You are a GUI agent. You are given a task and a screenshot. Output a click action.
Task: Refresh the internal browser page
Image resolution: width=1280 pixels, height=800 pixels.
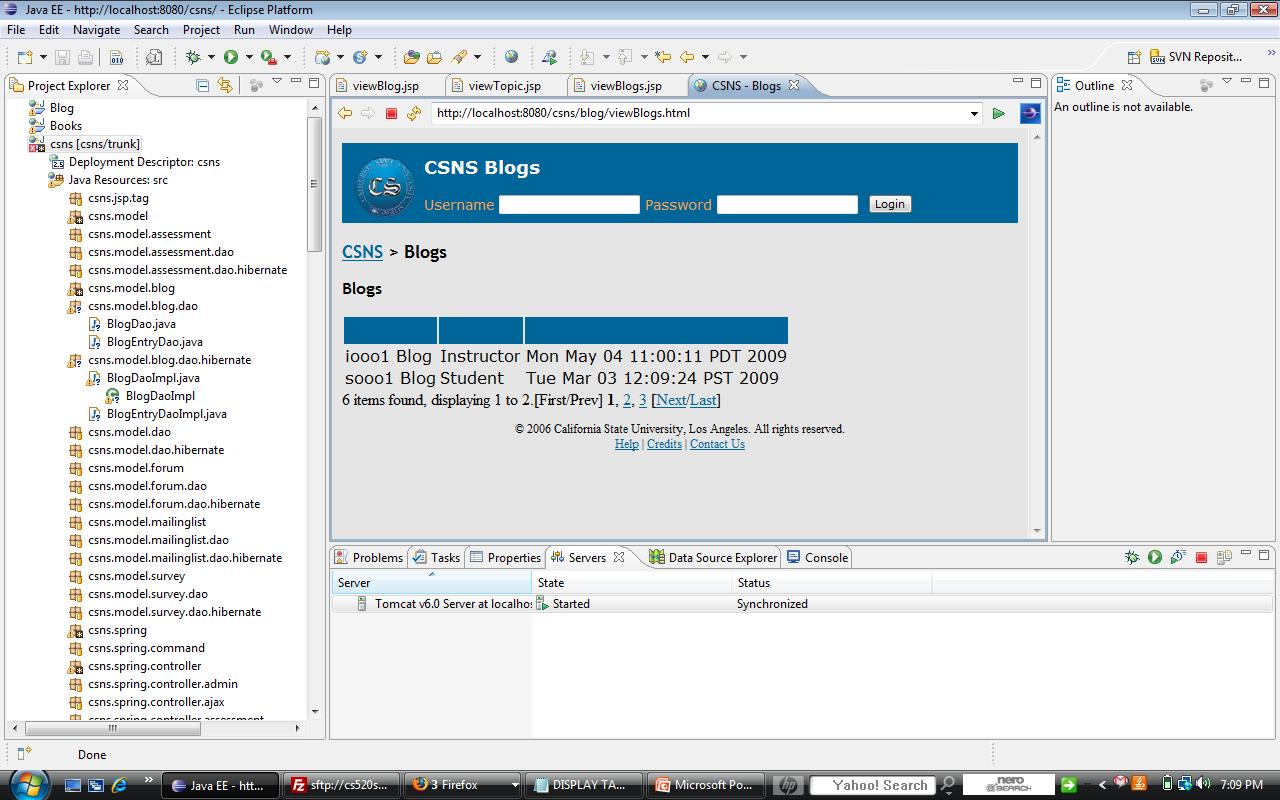[414, 114]
